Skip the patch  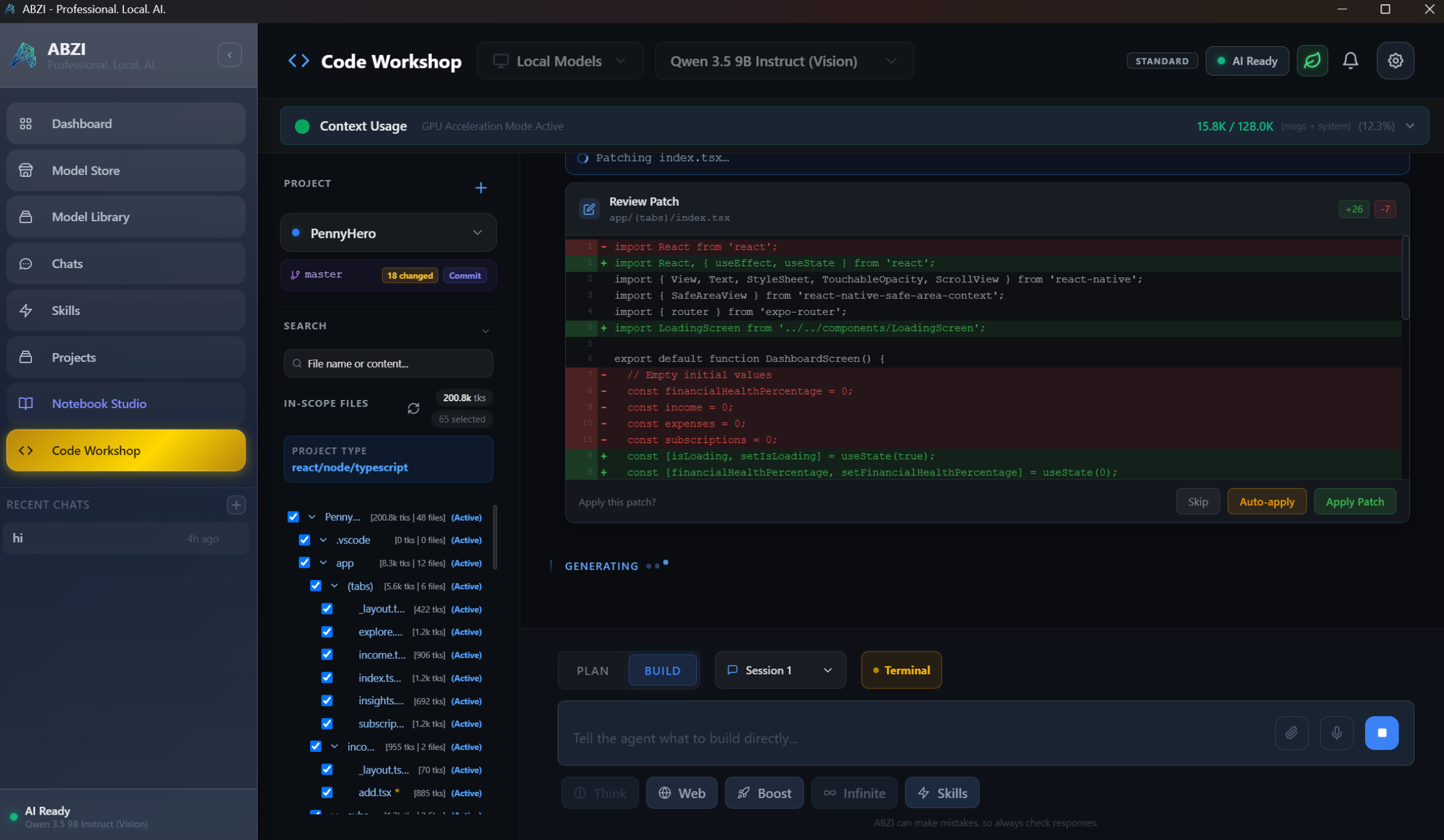[x=1197, y=502]
